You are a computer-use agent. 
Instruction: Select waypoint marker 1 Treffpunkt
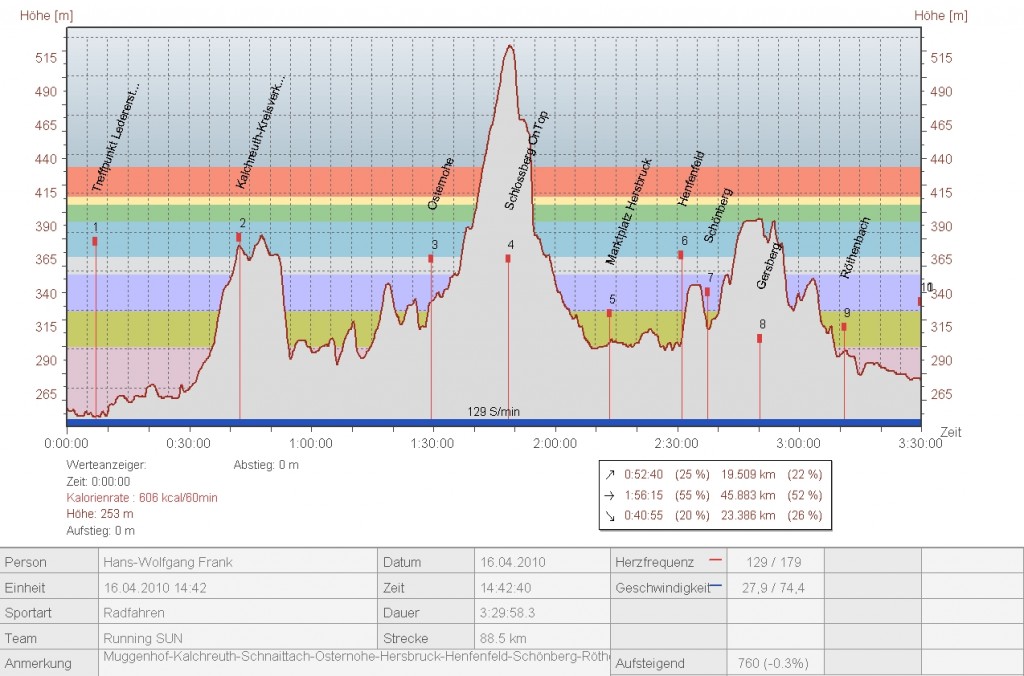[95, 241]
